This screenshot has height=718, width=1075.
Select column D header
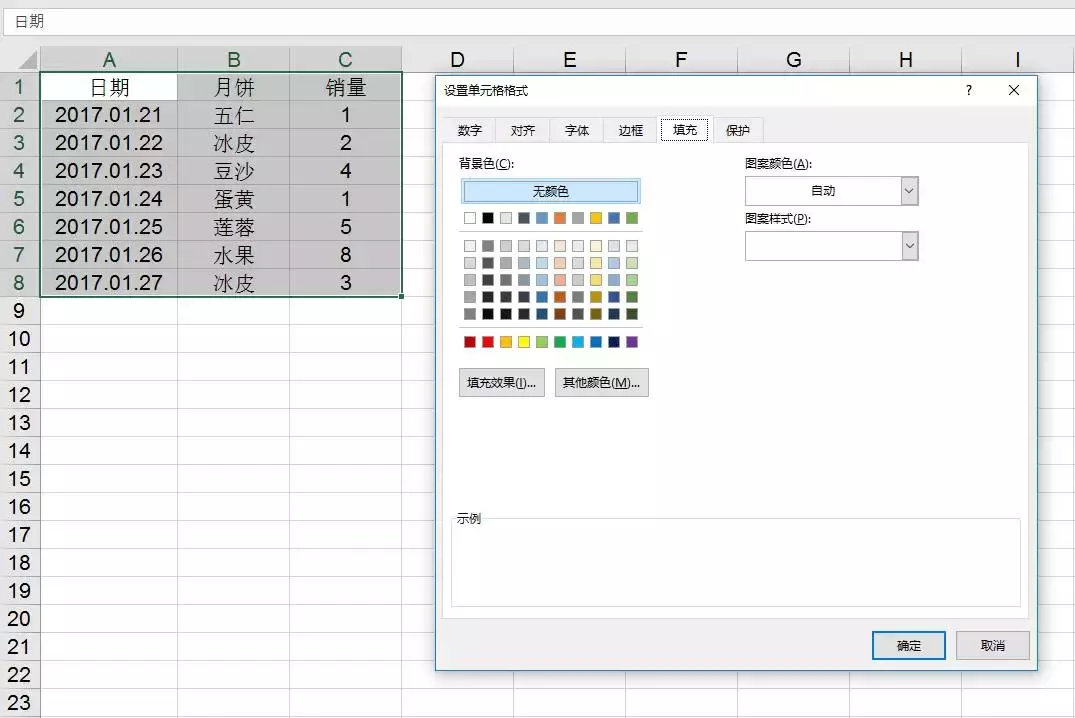coord(457,60)
